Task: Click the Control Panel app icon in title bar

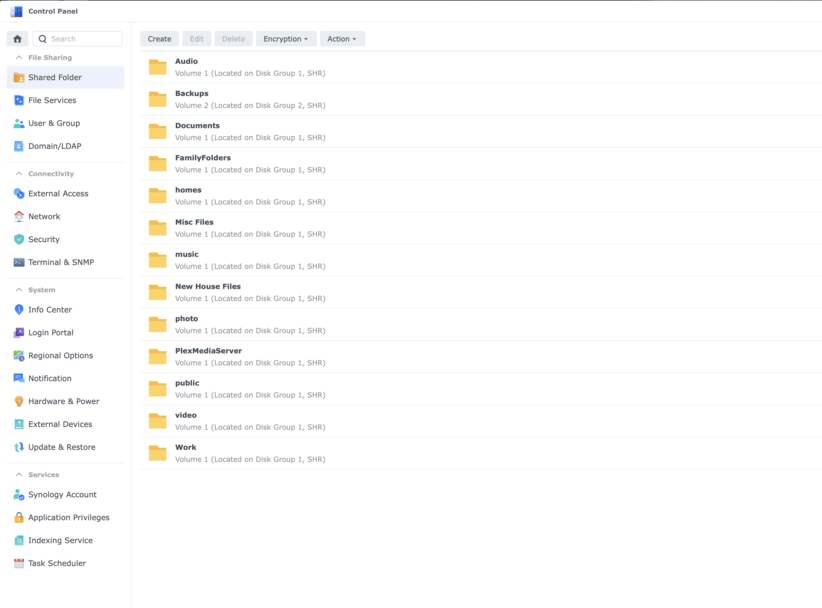Action: point(17,11)
